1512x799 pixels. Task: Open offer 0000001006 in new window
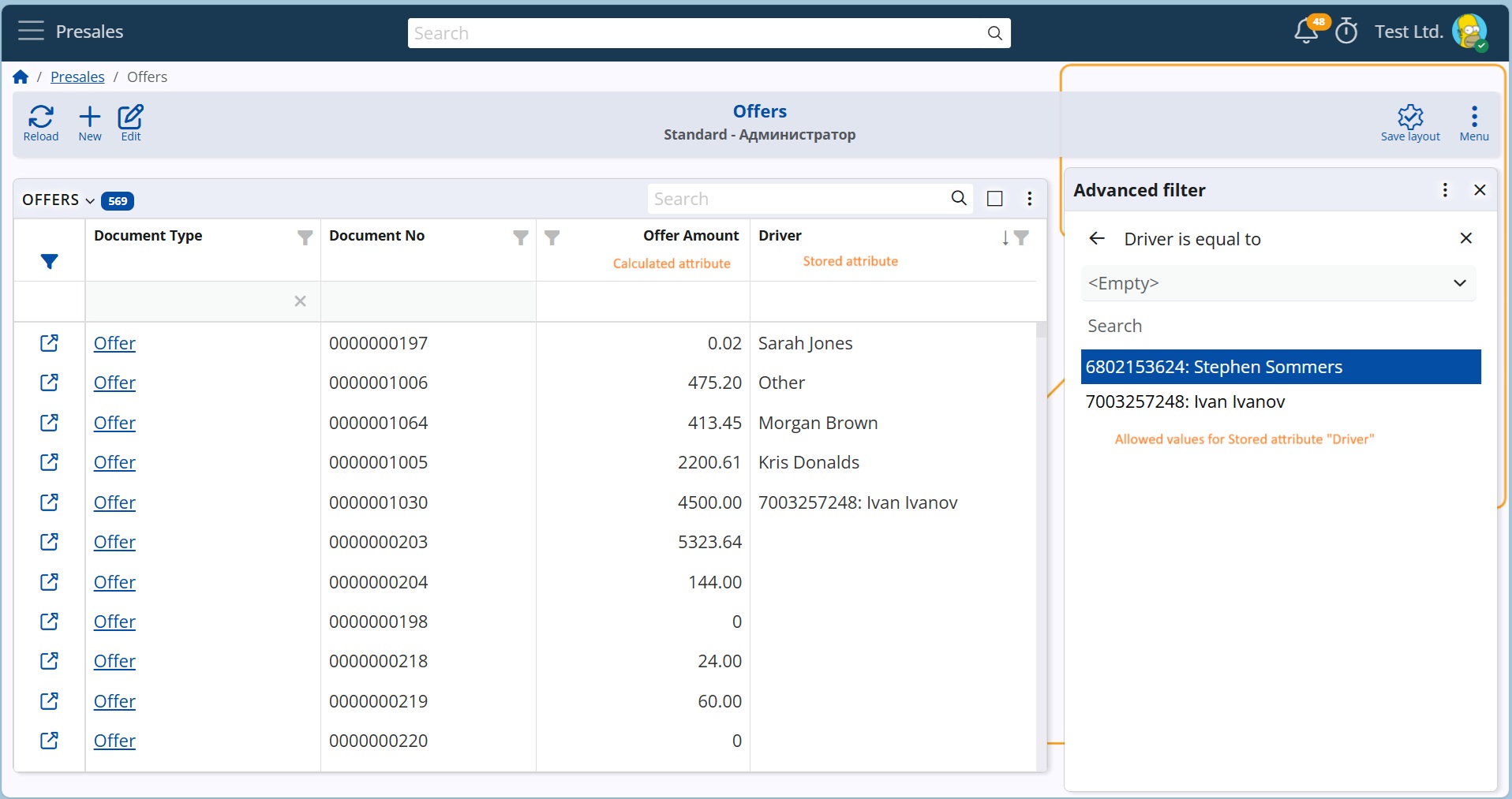[49, 383]
